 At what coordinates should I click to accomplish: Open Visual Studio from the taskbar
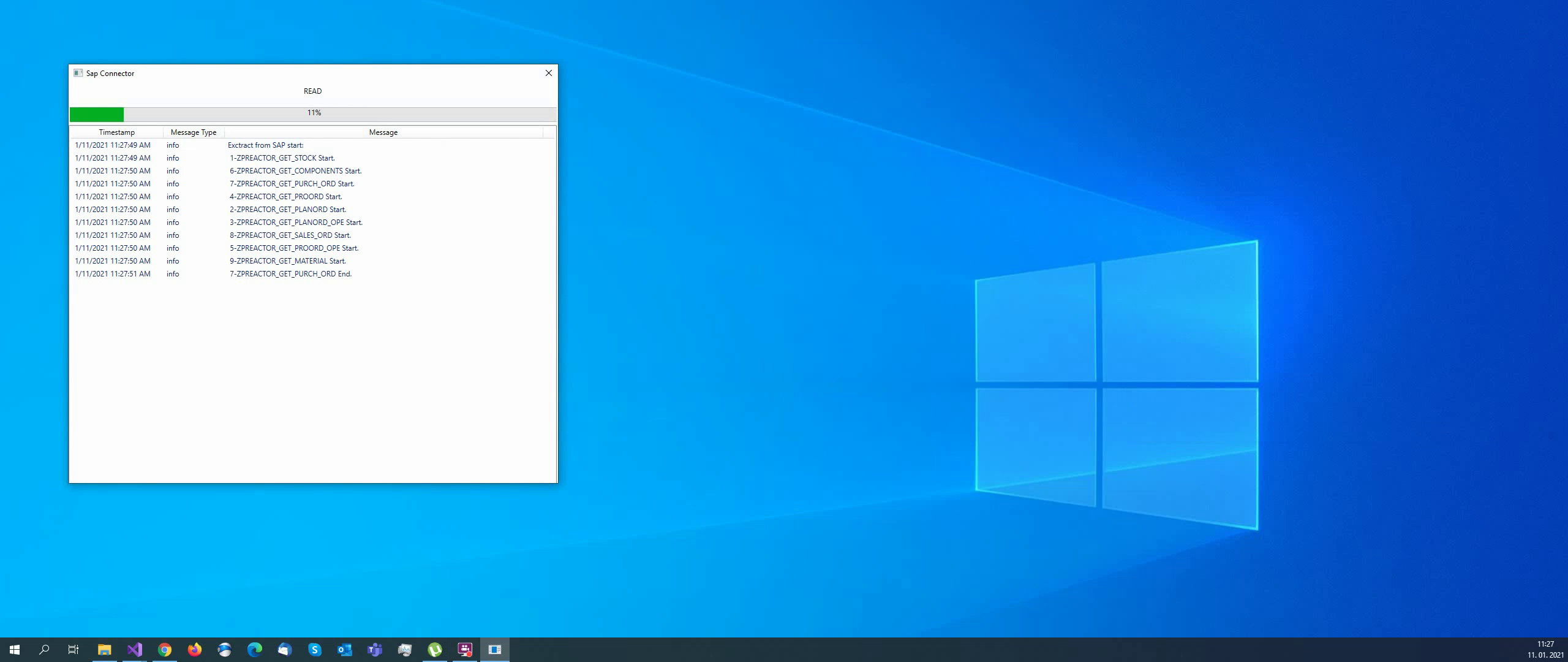tap(135, 649)
